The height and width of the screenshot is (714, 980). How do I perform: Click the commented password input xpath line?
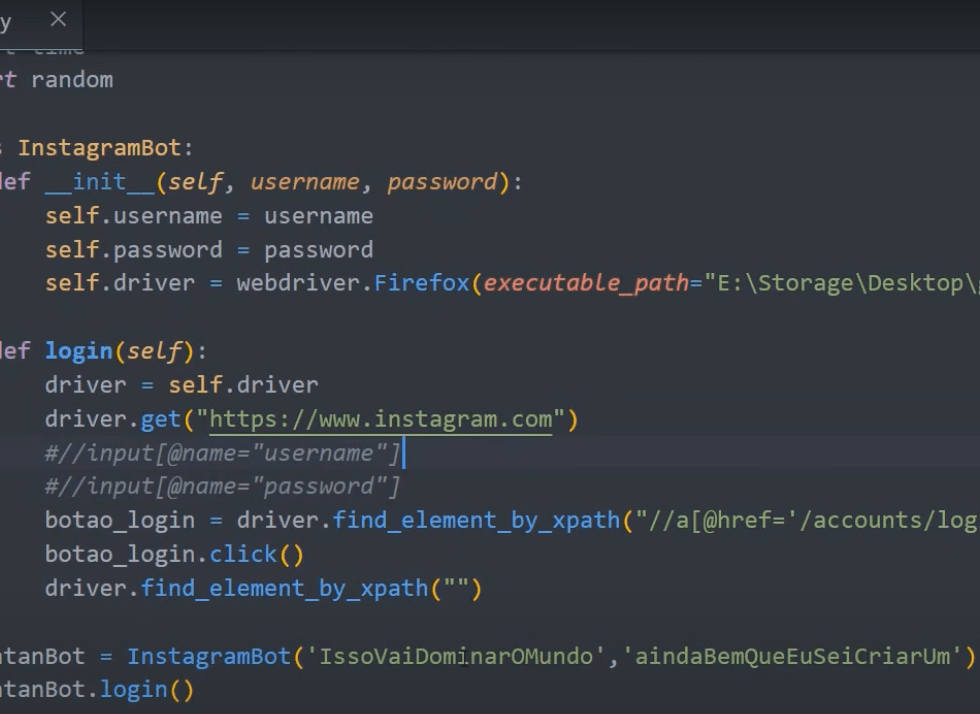222,487
